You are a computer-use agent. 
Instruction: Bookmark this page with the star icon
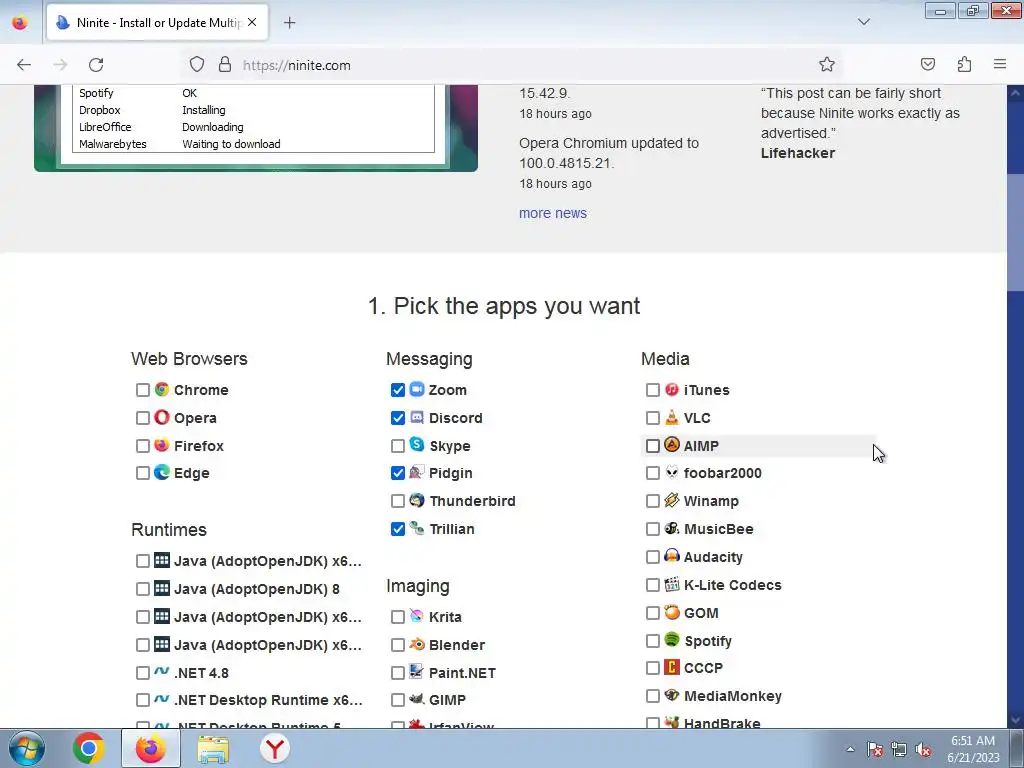[x=827, y=64]
